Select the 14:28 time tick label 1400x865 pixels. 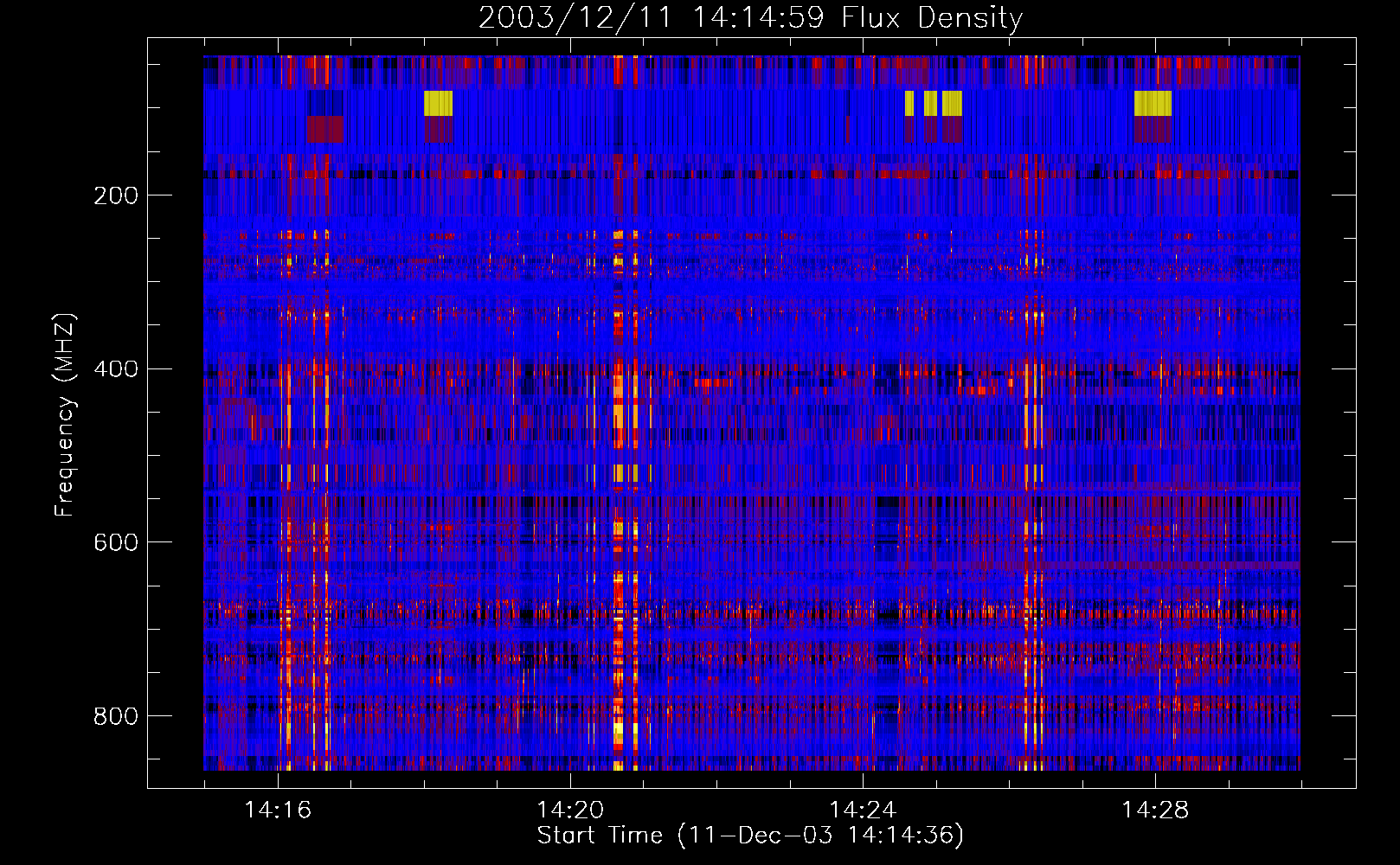point(1155,810)
